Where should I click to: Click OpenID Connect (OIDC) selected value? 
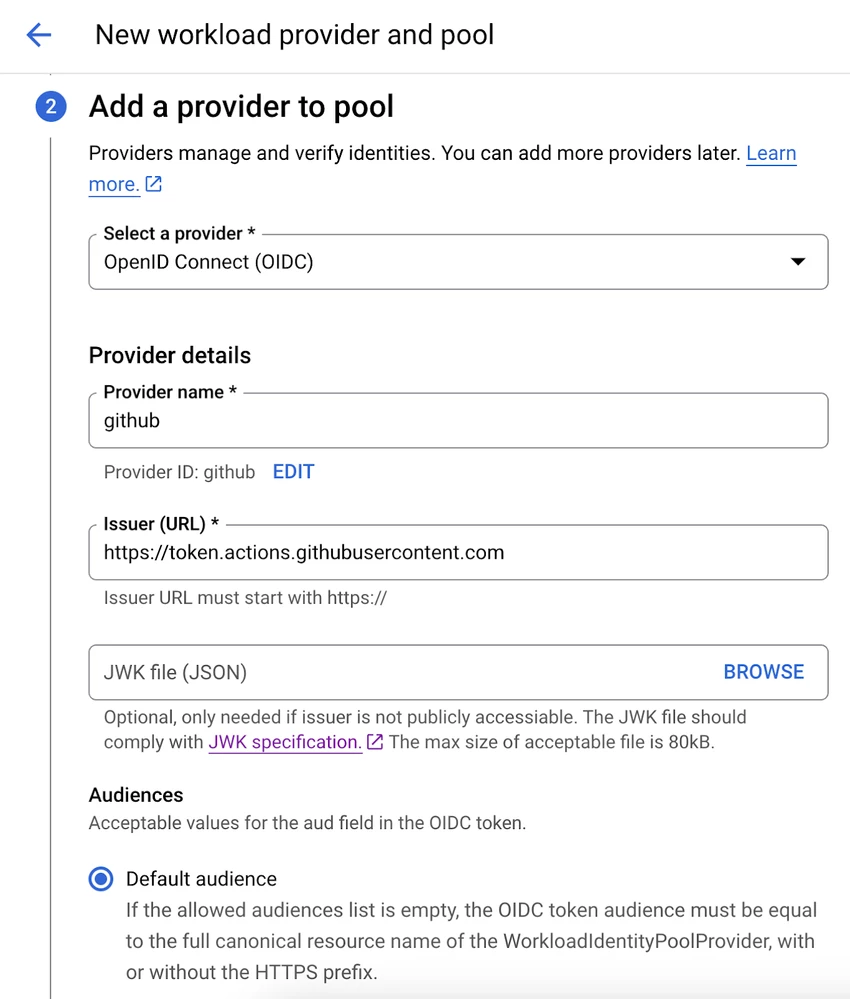[209, 262]
